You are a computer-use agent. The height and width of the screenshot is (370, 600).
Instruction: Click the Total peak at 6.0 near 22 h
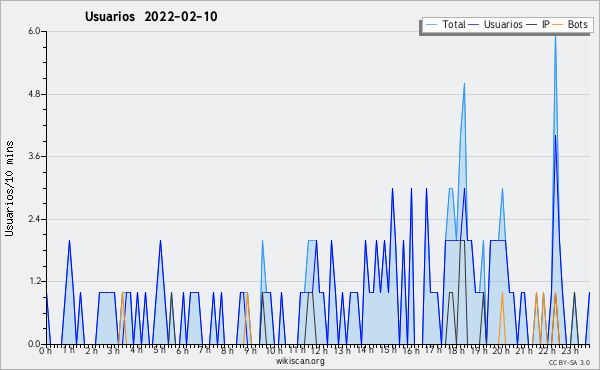[x=555, y=35]
